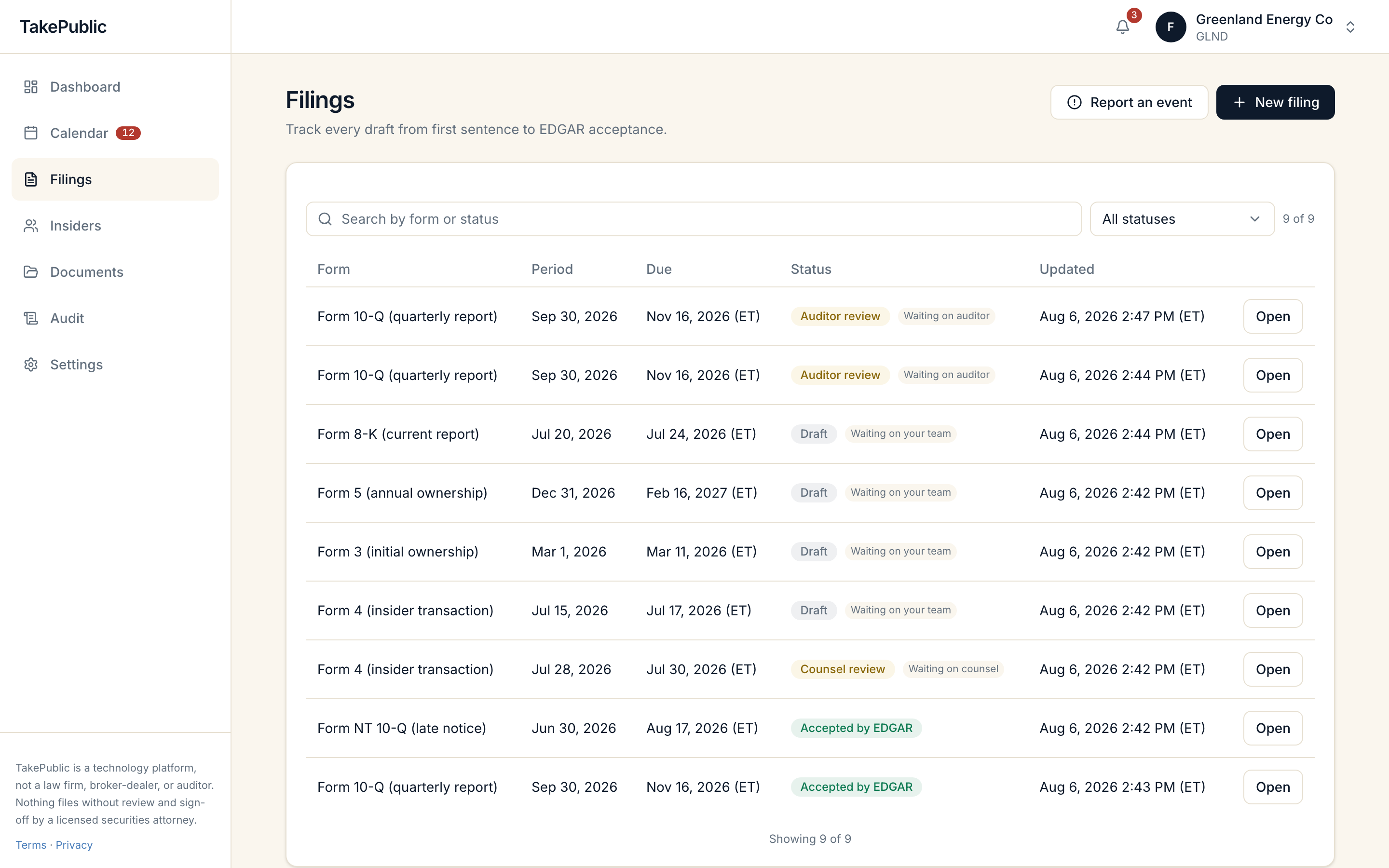1389x868 pixels.
Task: Click the Mar 1, 2026 period cell
Action: pos(568,552)
